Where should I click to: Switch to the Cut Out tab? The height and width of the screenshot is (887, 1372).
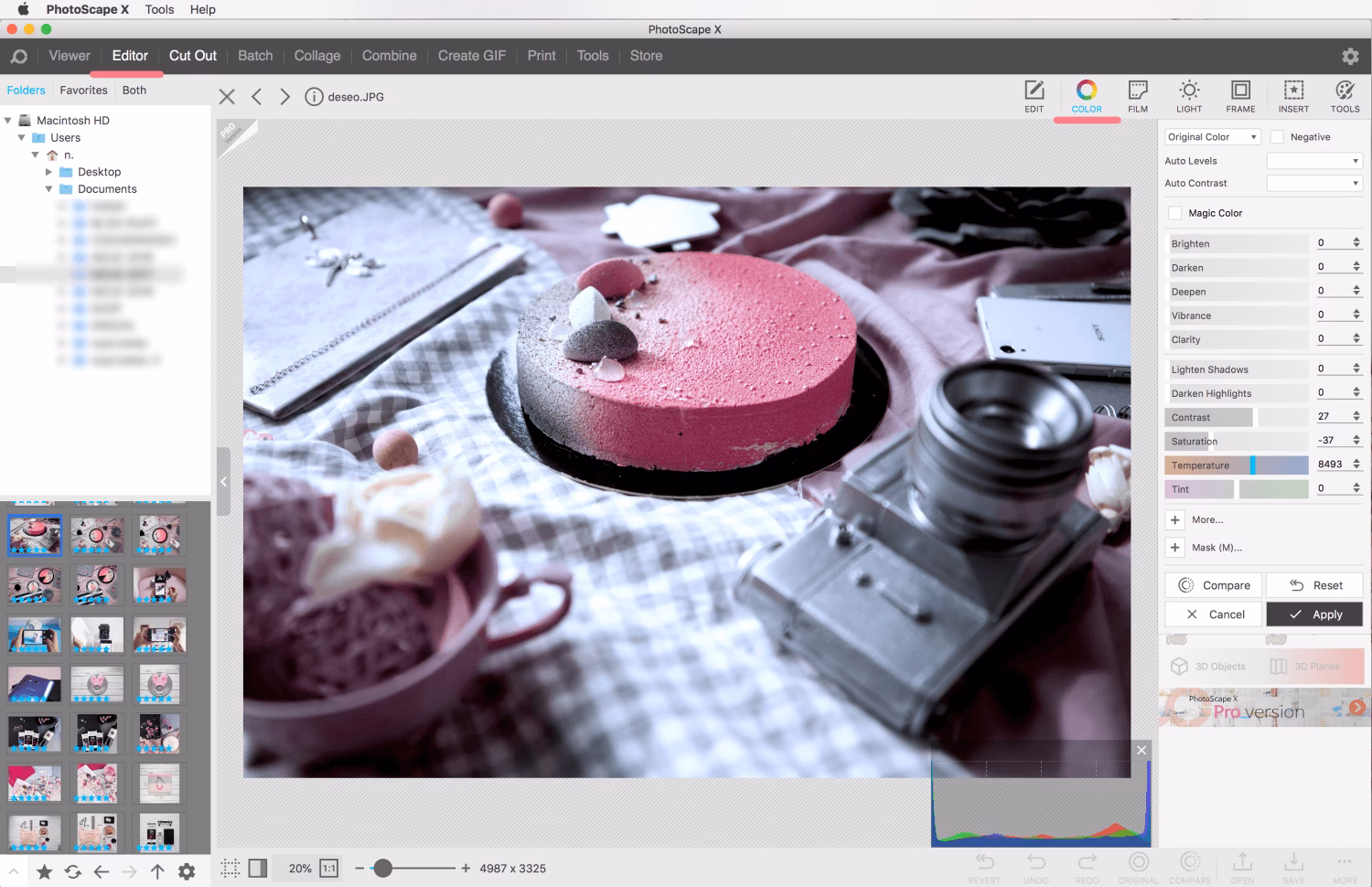(x=192, y=56)
